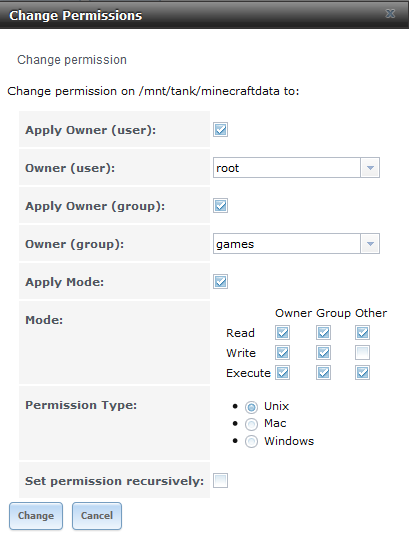This screenshot has width=409, height=537.
Task: Open the Owner (user) dropdown arrow
Action: click(x=370, y=168)
